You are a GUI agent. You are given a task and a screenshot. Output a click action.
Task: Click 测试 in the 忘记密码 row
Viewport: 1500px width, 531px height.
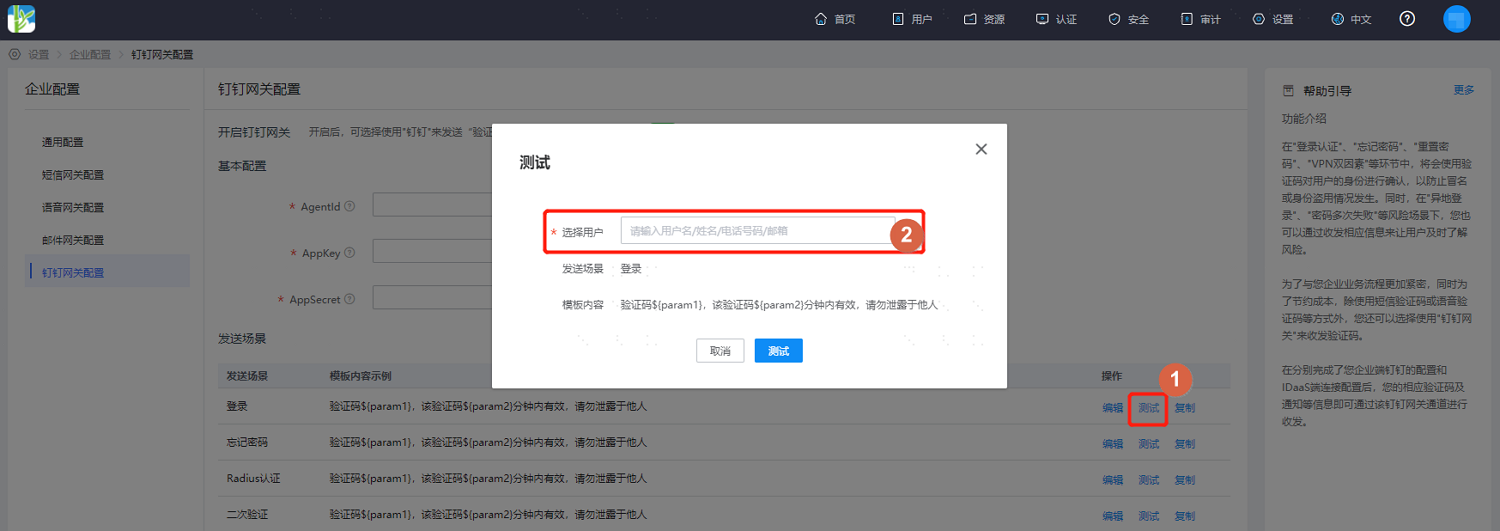click(x=1149, y=444)
